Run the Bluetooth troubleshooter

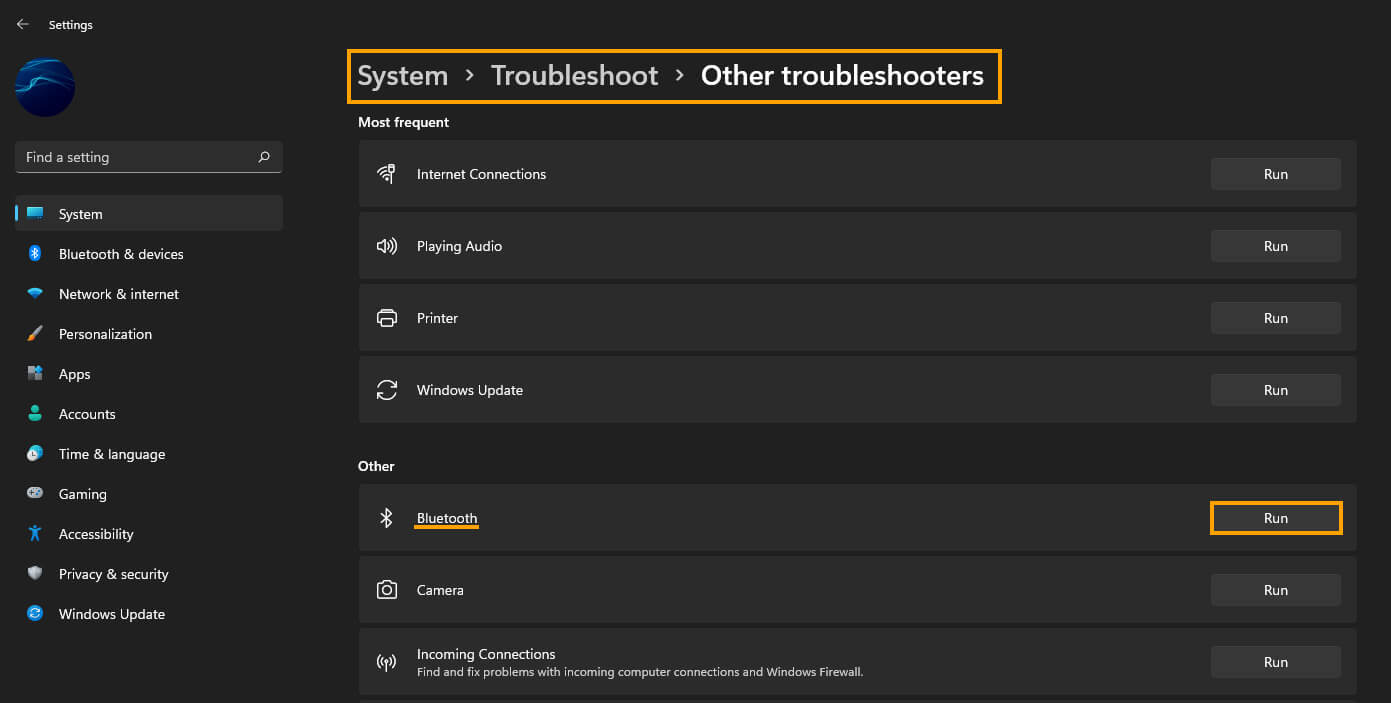[1276, 518]
